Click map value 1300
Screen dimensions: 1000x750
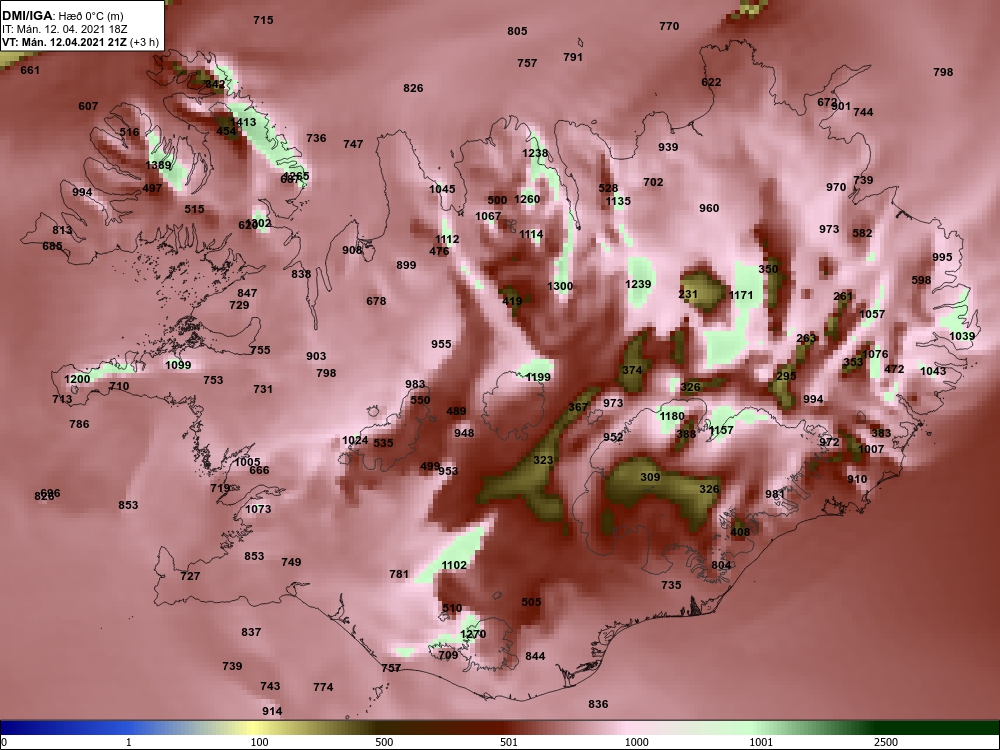(x=560, y=286)
